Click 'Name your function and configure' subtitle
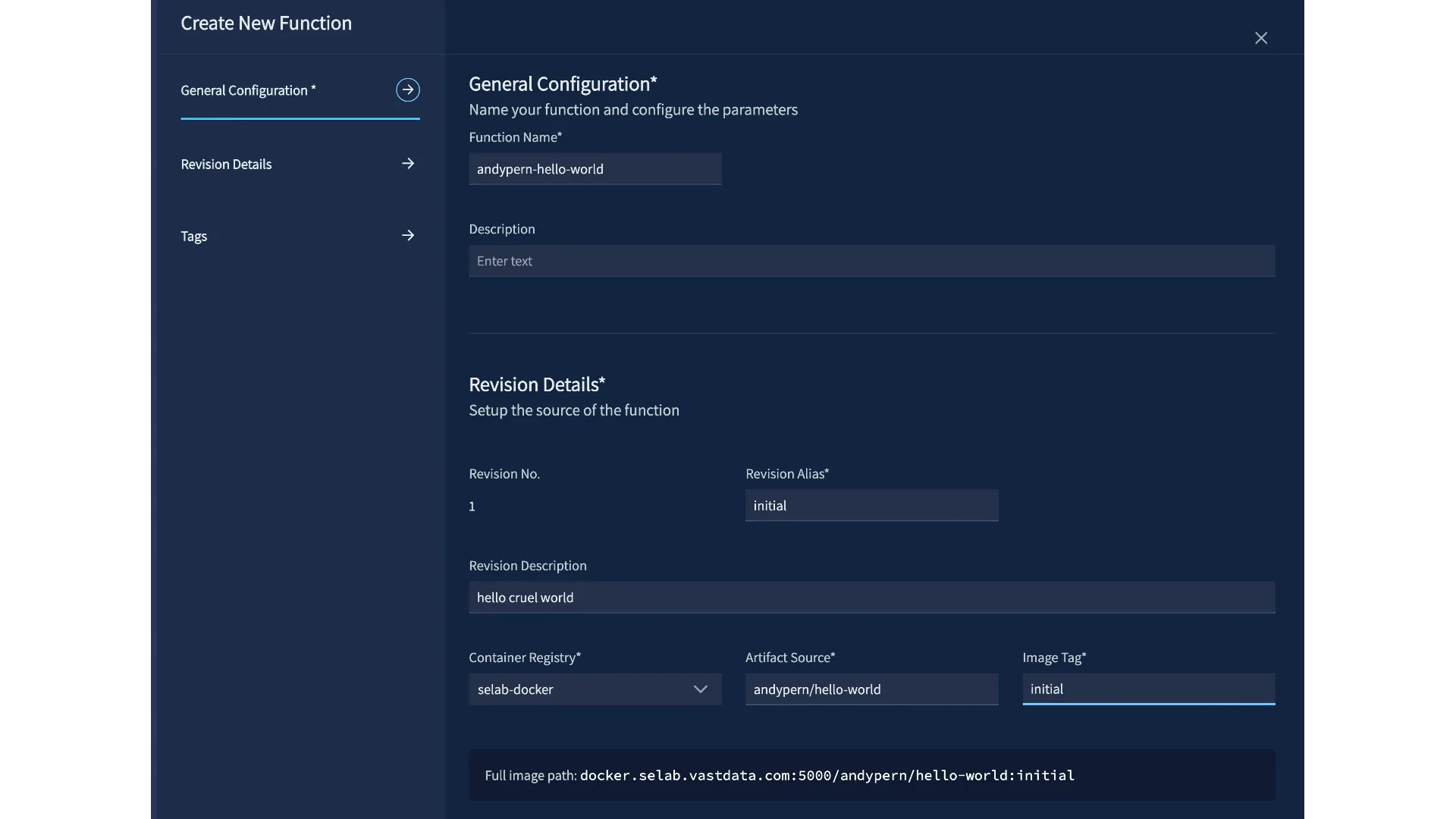Screen dimensions: 1456x819 (x=633, y=110)
